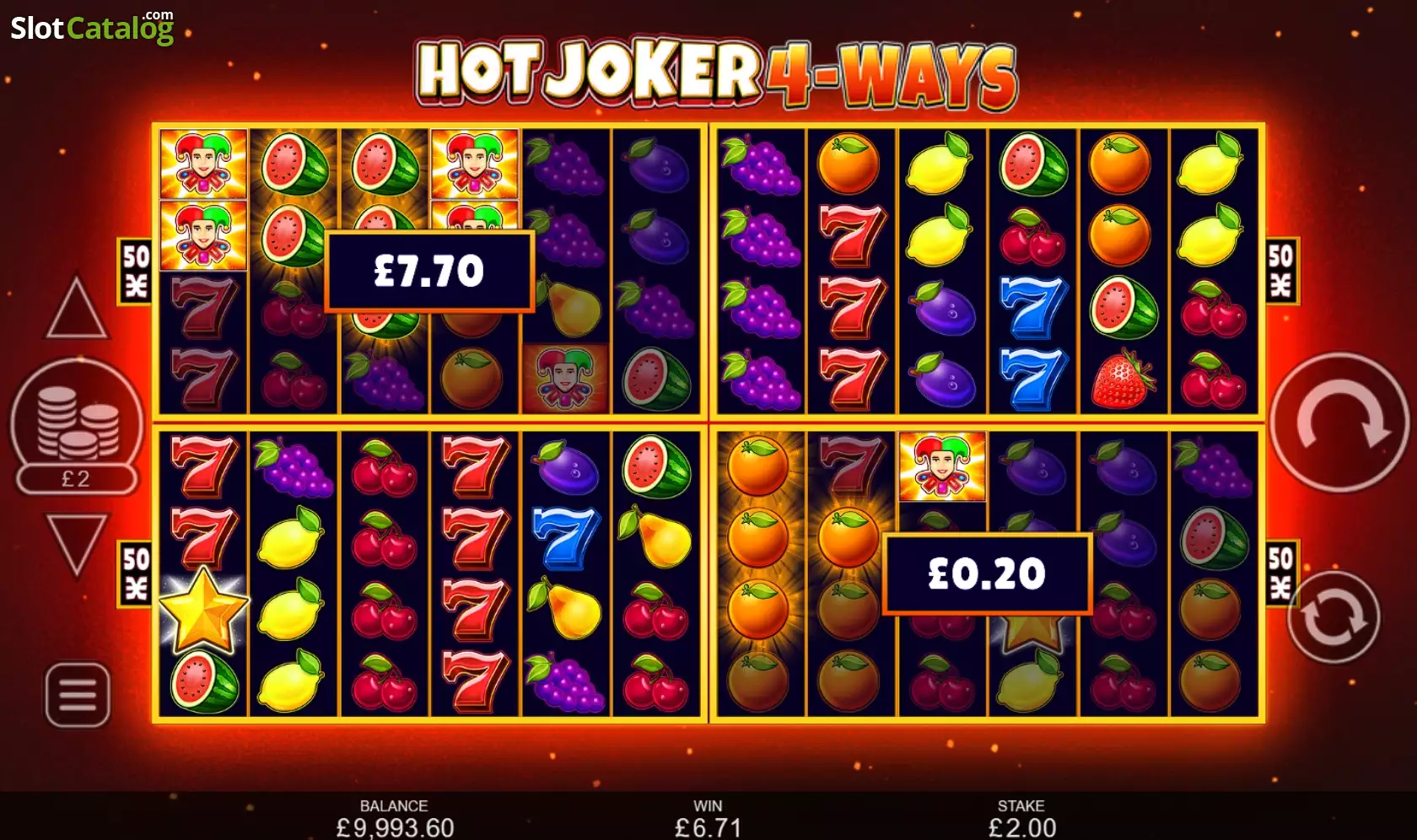Image resolution: width=1417 pixels, height=840 pixels.
Task: Enable autoplay with the circular arrows button
Action: pyautogui.click(x=1333, y=617)
